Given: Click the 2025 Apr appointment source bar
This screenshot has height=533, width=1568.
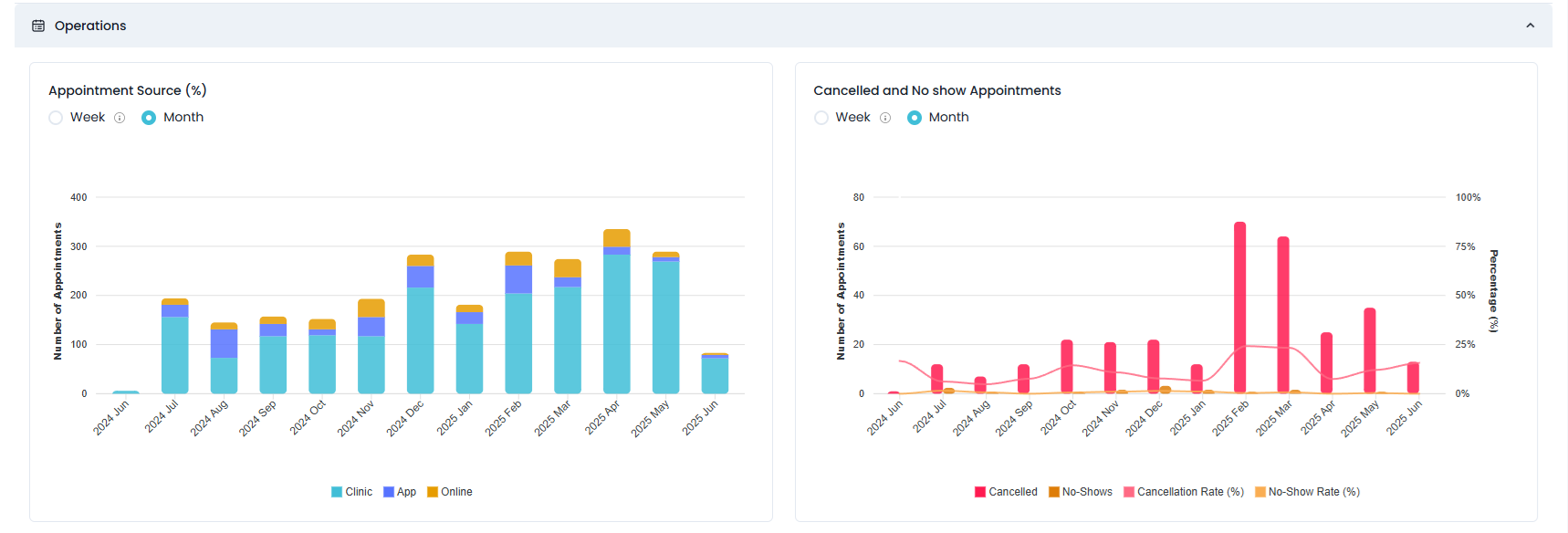Looking at the screenshot, I should tap(617, 319).
